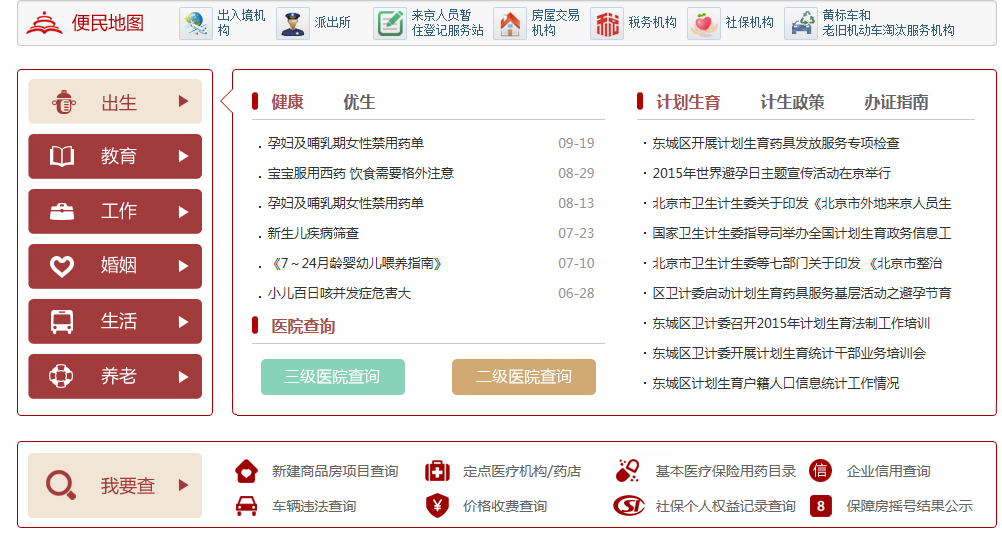Click the 二级医院查询 tan button
The image size is (1002, 535).
(523, 376)
